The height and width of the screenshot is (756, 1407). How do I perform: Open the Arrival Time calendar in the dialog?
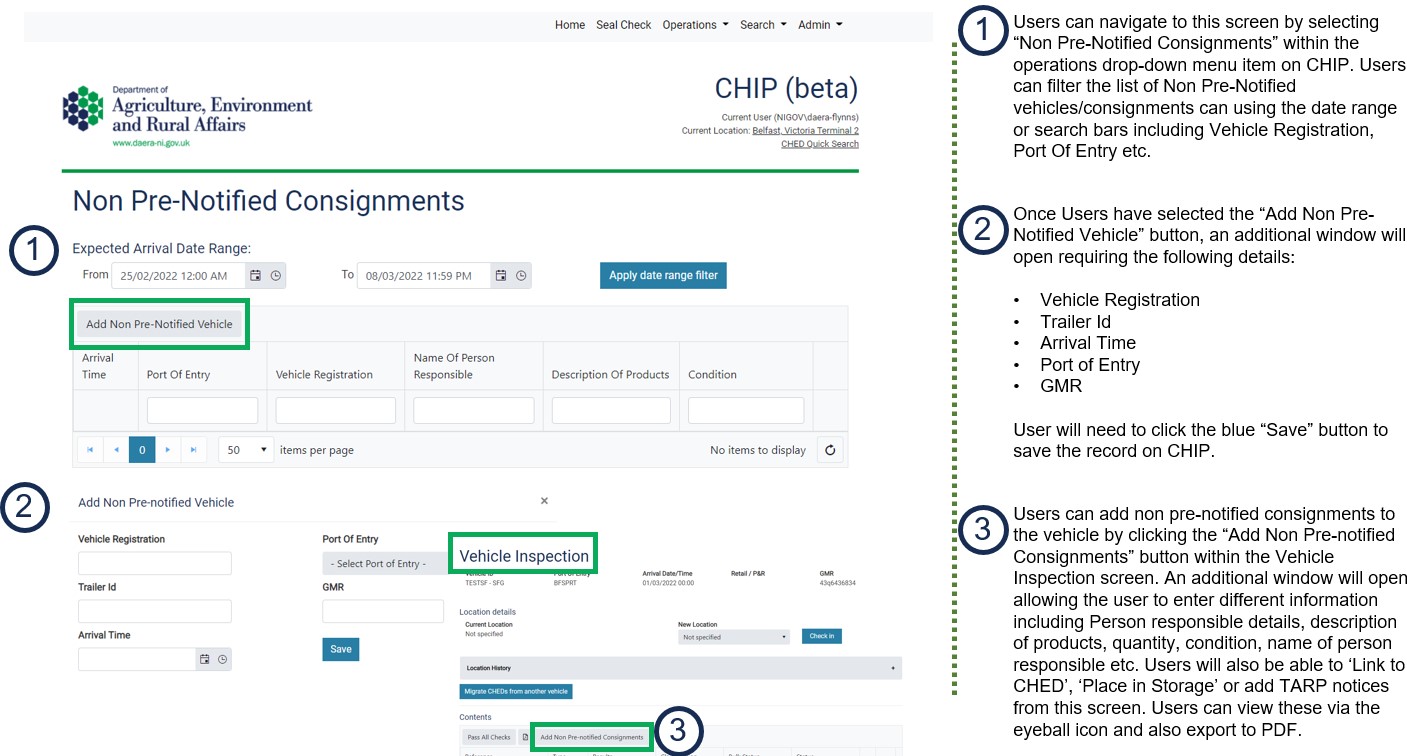point(204,659)
